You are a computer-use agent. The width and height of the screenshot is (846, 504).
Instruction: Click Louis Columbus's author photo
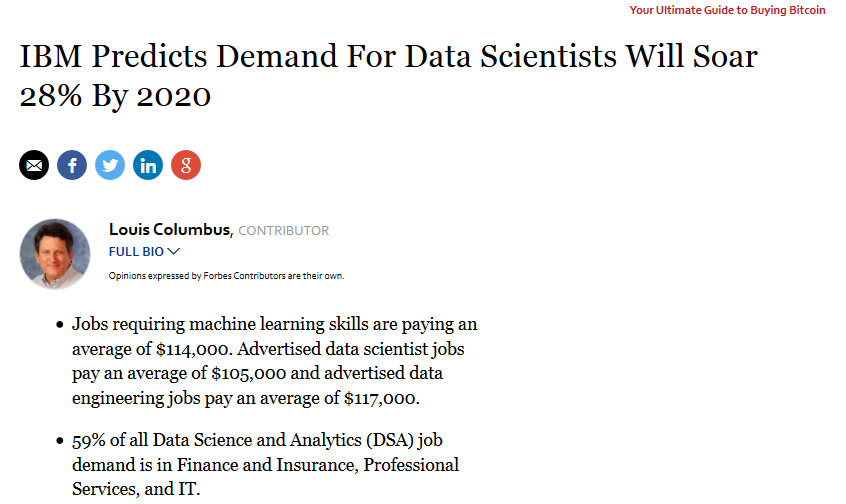(55, 254)
